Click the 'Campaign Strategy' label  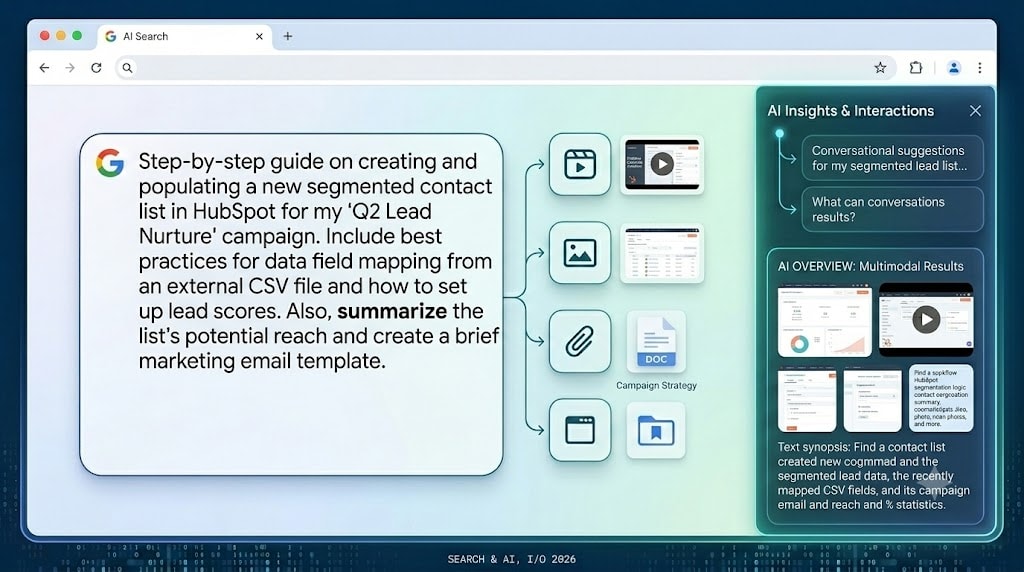click(656, 385)
